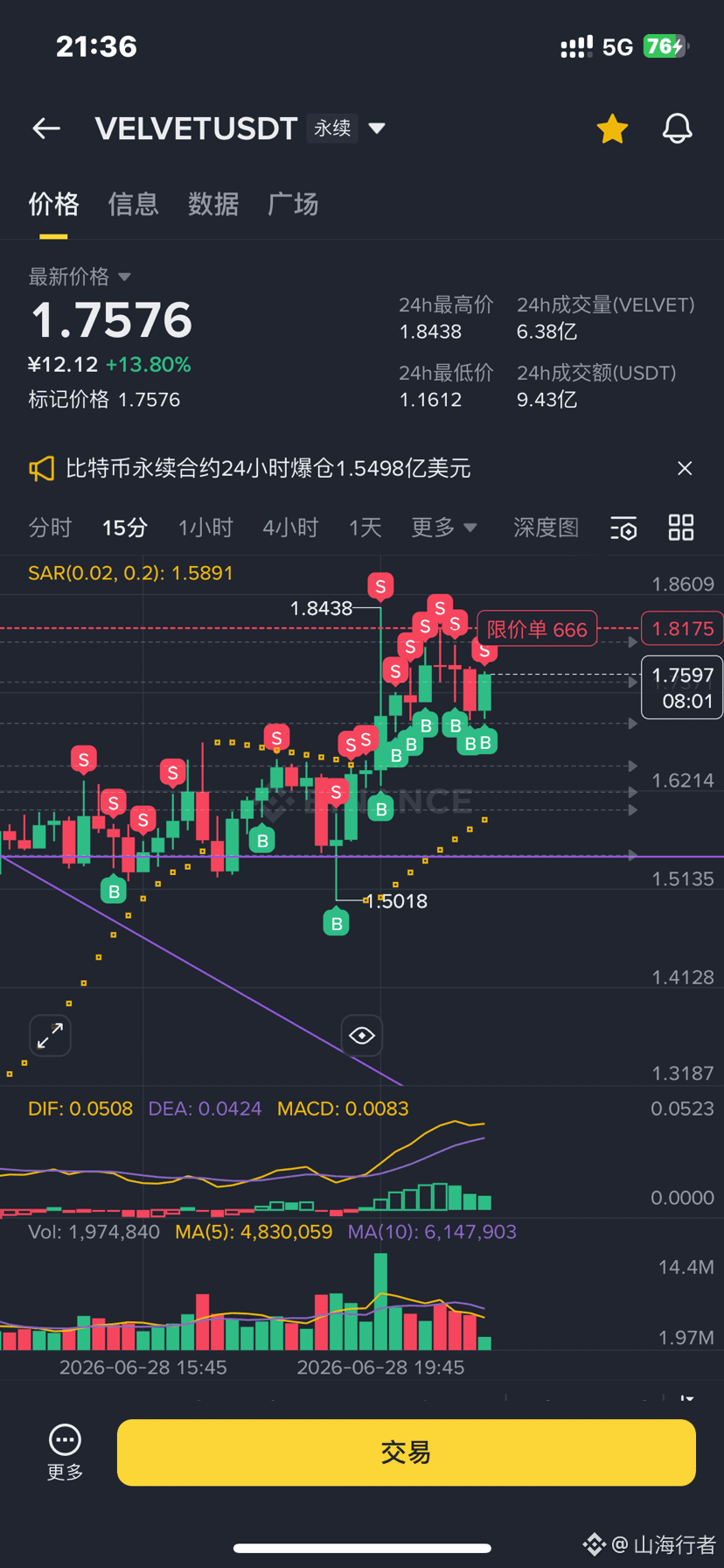
Task: Tap the 2026-06-28 15:45 time label
Action: pos(143,1367)
